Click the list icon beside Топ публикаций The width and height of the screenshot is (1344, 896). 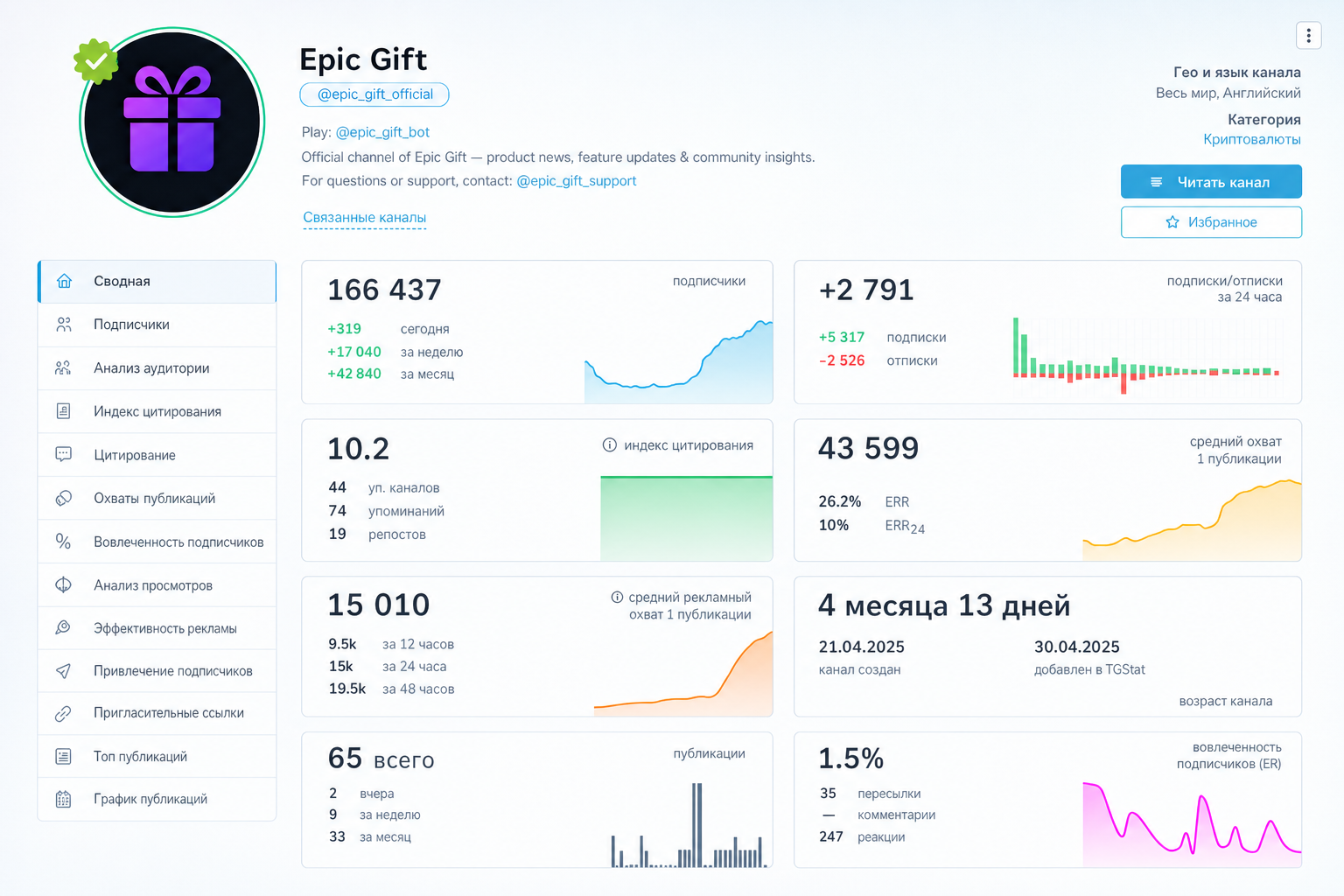(63, 756)
